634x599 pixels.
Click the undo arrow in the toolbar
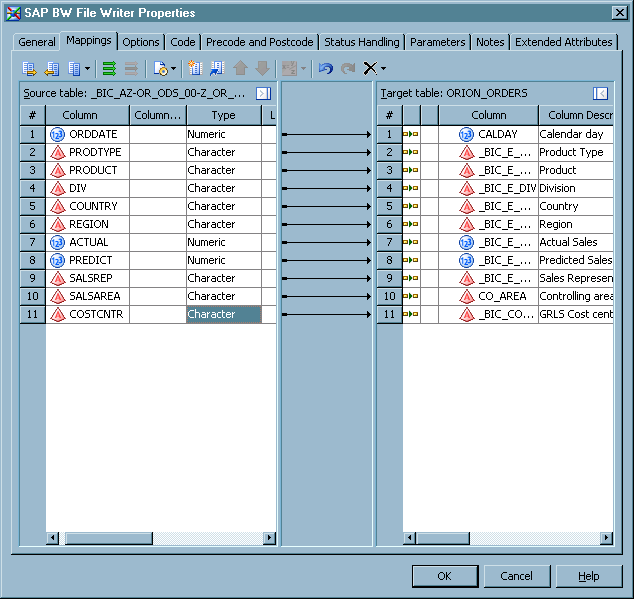point(325,69)
